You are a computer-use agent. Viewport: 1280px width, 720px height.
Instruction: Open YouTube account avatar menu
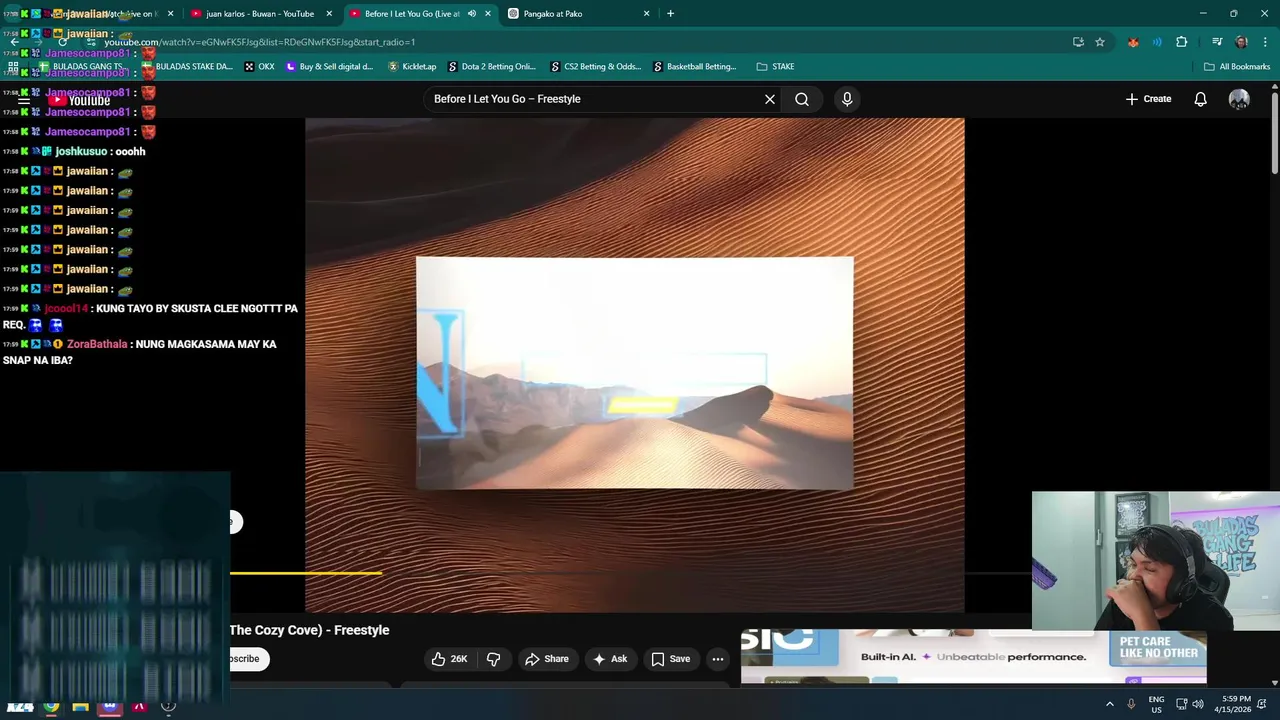pyautogui.click(x=1239, y=99)
